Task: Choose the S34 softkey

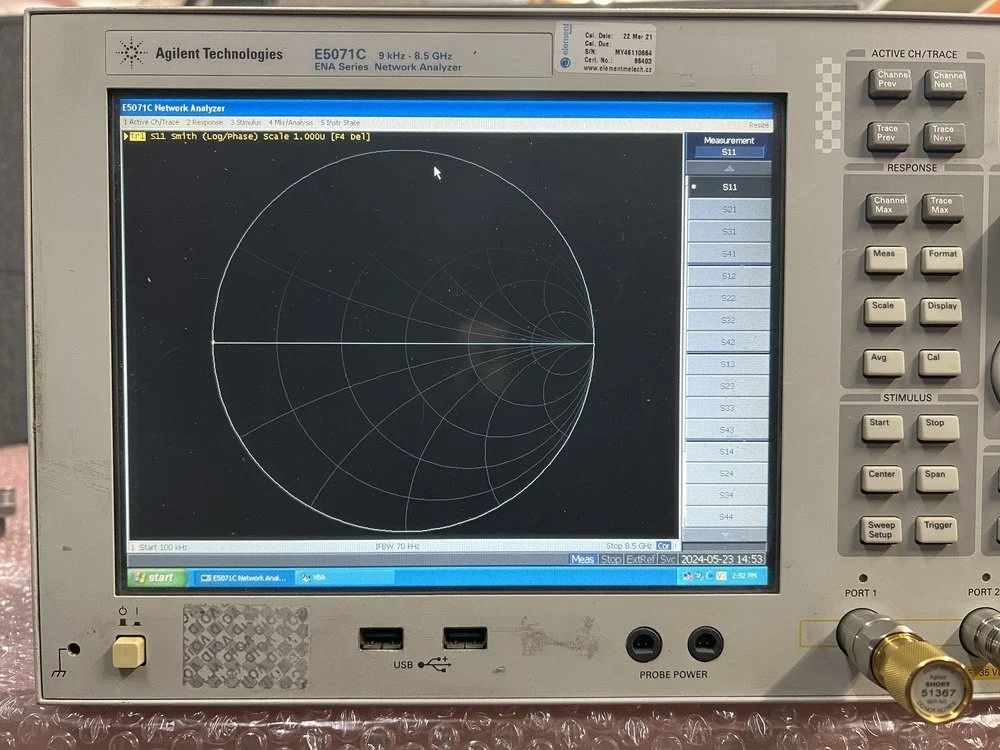Action: (726, 495)
